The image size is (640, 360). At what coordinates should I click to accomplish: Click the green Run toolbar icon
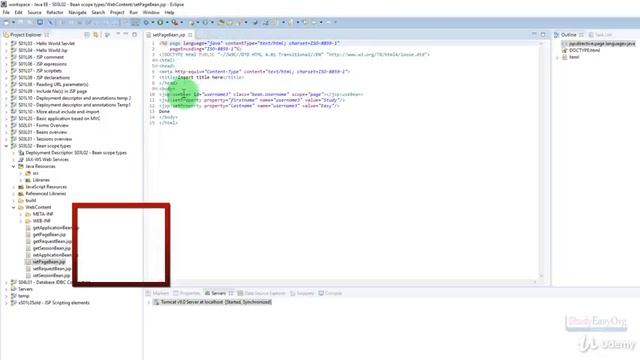tap(160, 22)
